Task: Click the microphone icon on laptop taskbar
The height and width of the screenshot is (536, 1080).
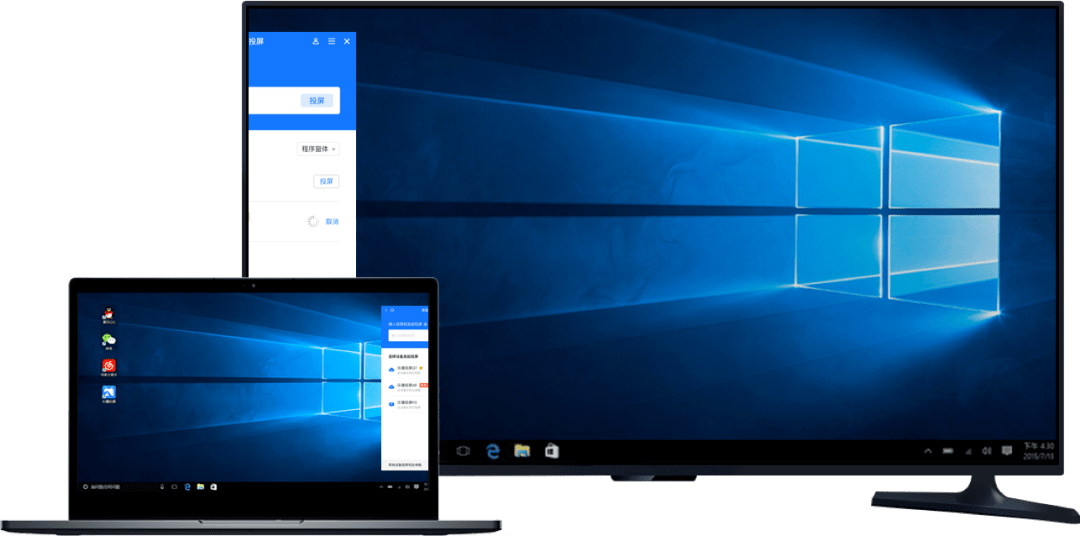Action: (x=162, y=486)
